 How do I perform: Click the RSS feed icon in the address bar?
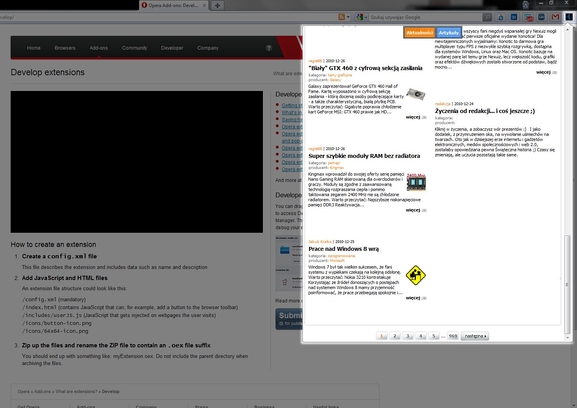[x=342, y=17]
